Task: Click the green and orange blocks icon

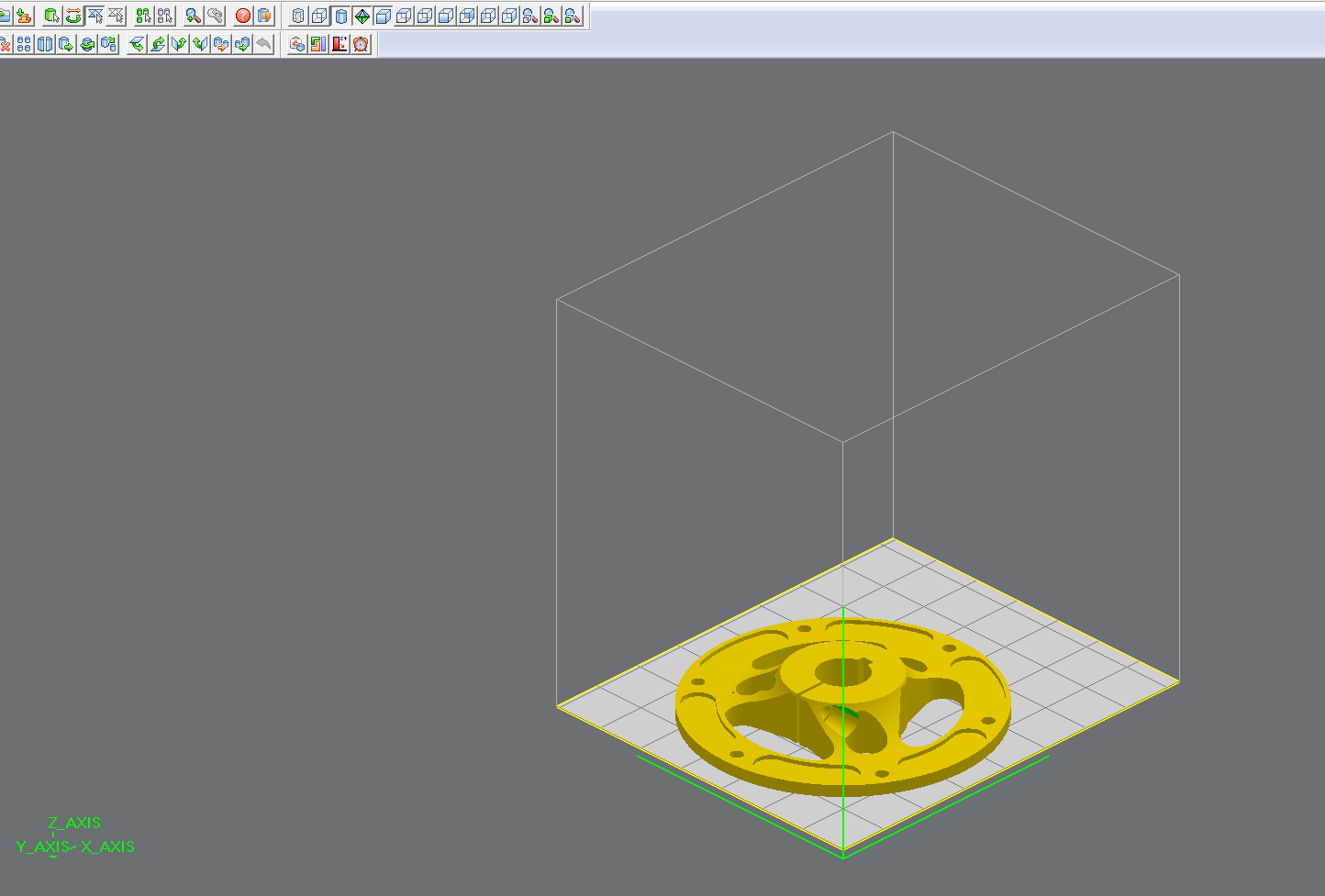Action: point(318,44)
